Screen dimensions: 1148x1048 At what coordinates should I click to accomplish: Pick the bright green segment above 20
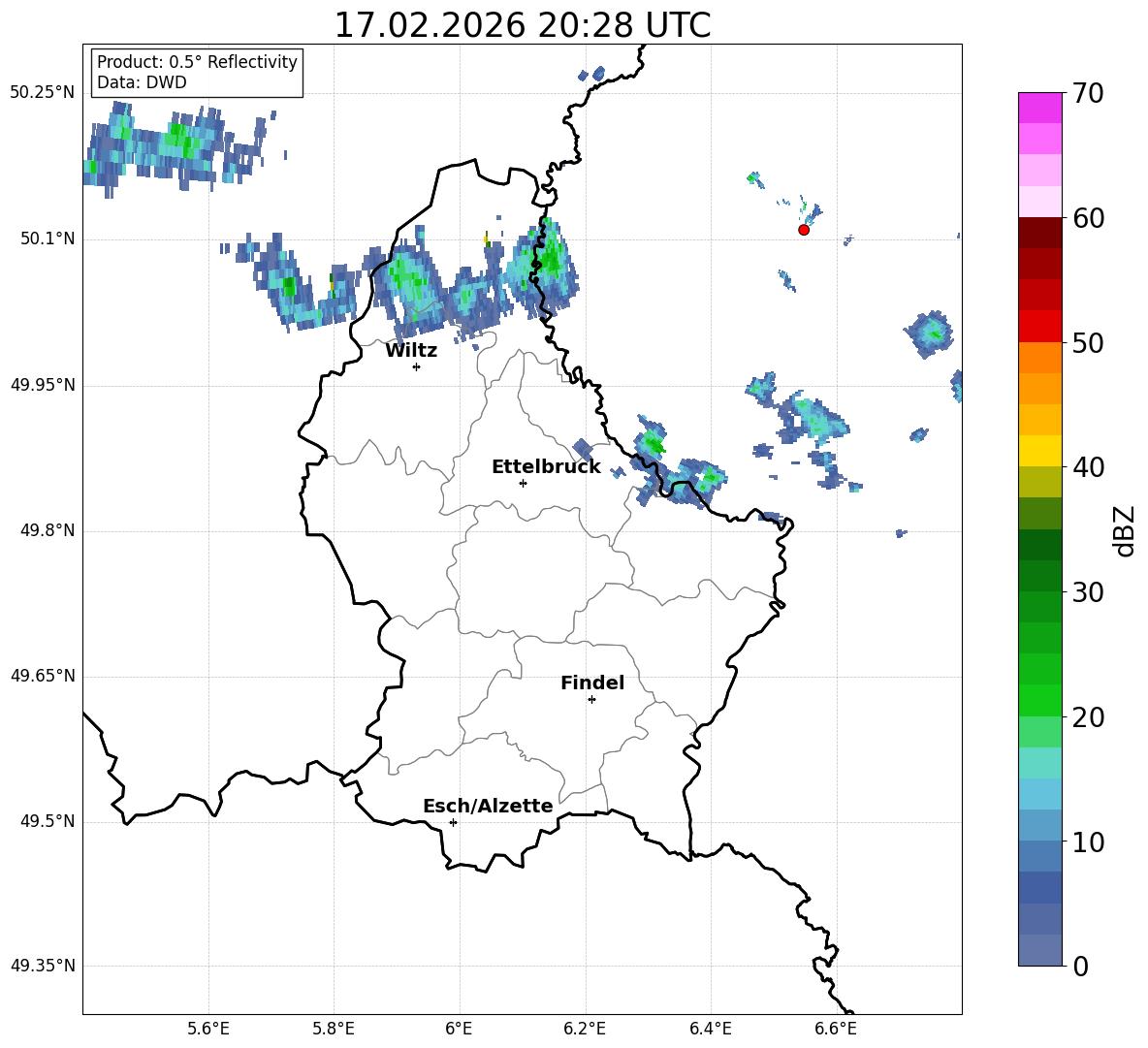[1039, 700]
